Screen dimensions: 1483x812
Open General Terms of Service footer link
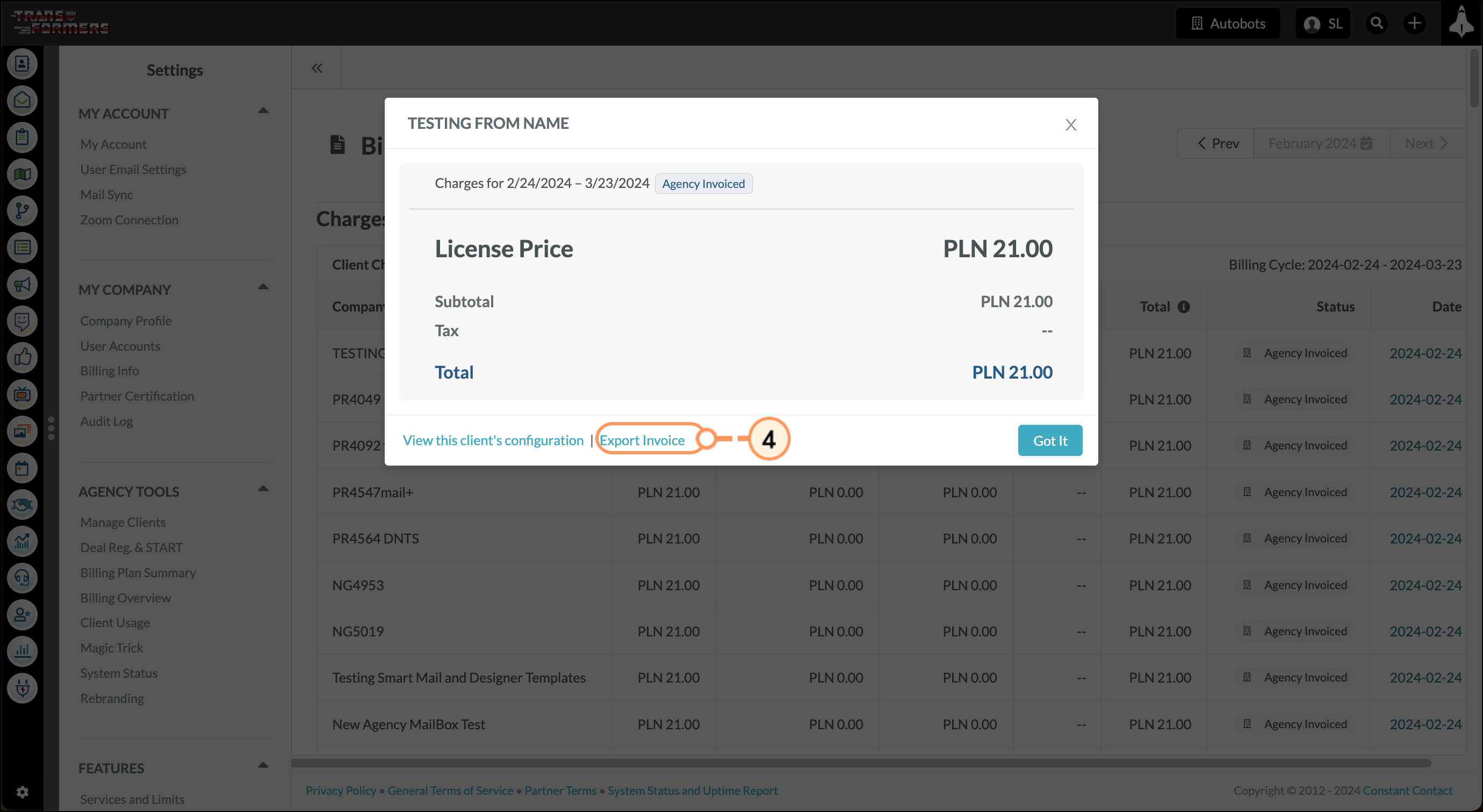[x=450, y=791]
